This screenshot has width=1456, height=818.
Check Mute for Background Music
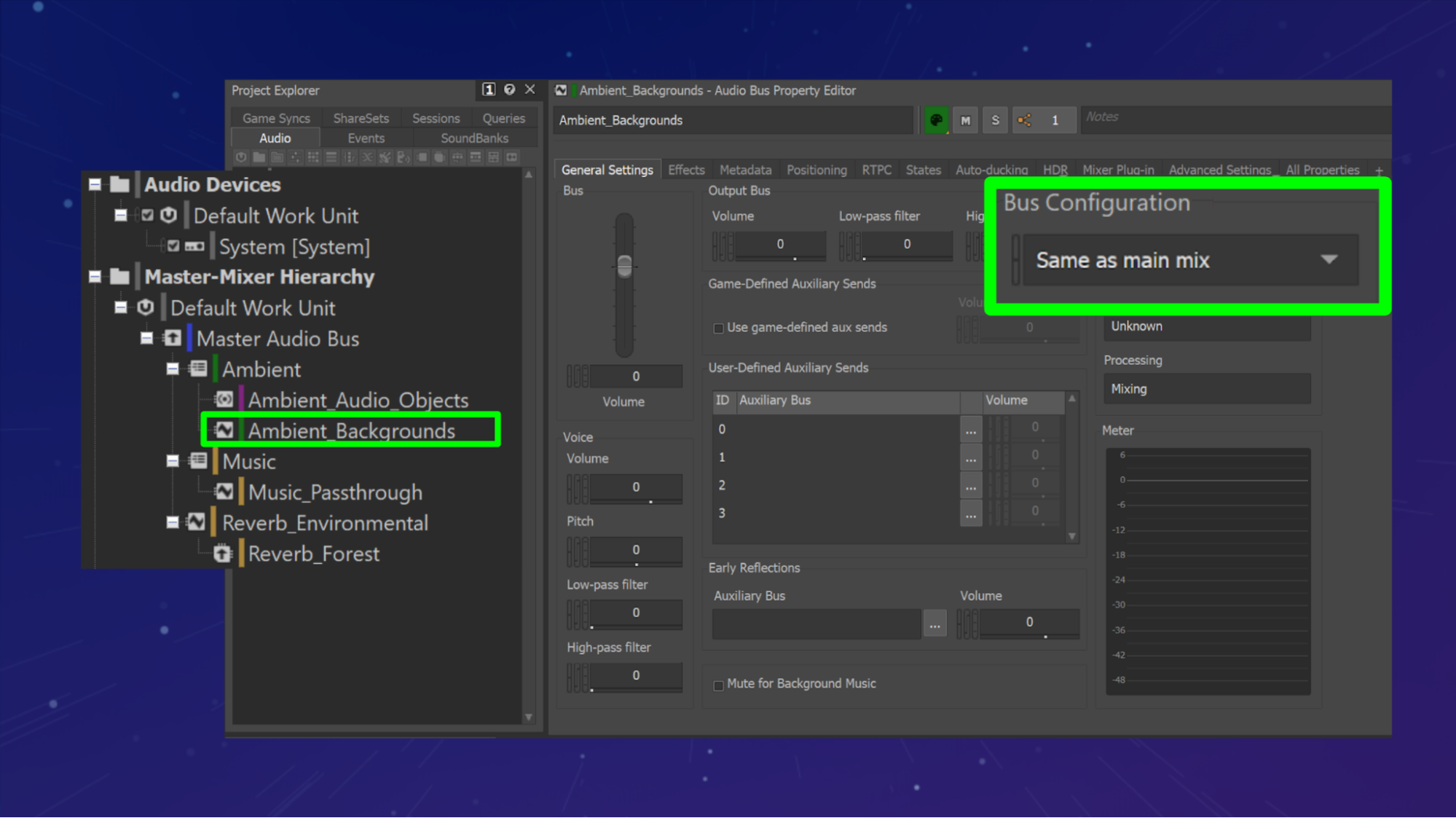719,685
